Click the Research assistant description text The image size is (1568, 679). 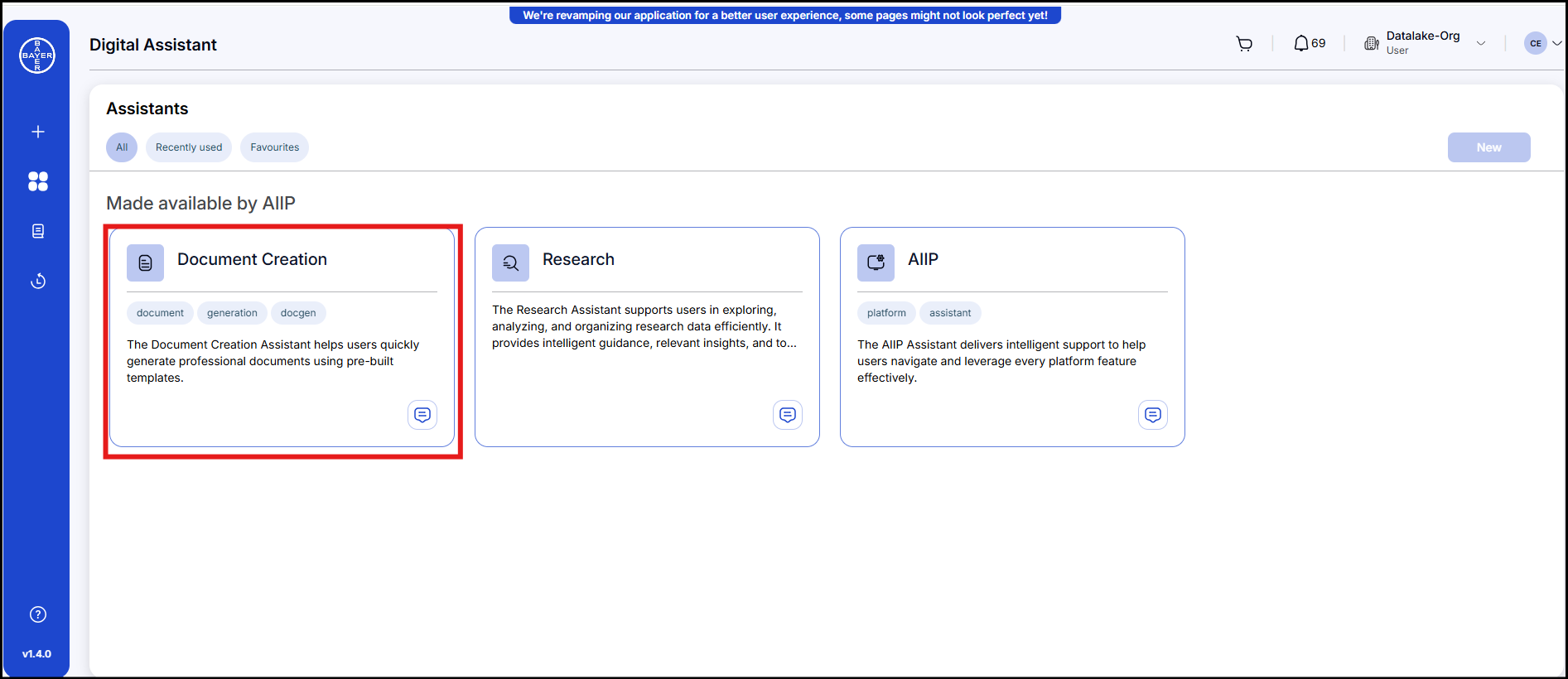(x=644, y=326)
